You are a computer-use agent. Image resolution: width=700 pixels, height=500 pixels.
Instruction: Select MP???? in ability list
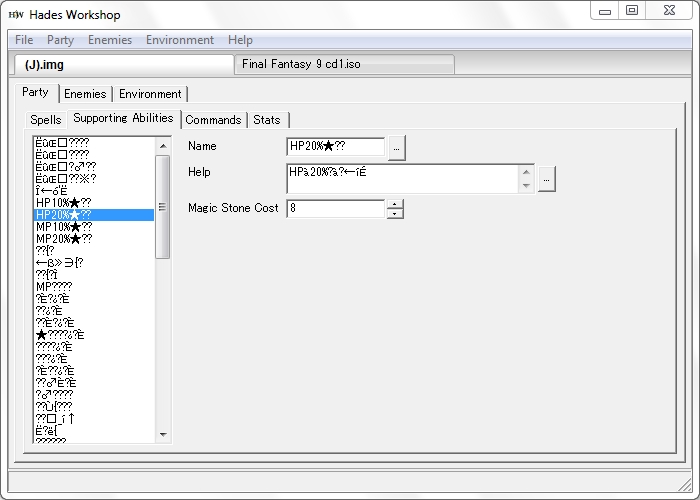(x=94, y=287)
